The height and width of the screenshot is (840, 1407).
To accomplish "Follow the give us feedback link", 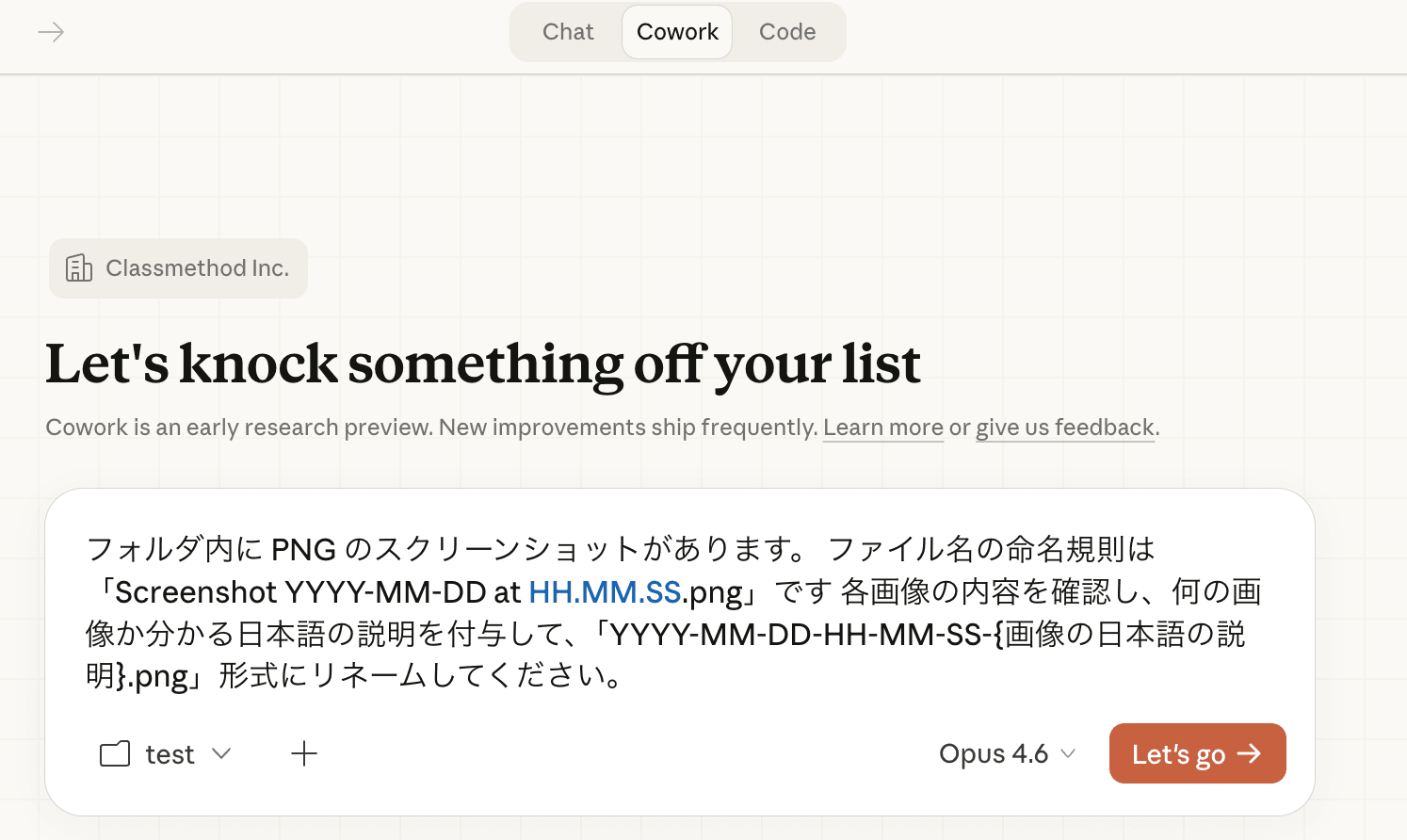I will 1064,428.
